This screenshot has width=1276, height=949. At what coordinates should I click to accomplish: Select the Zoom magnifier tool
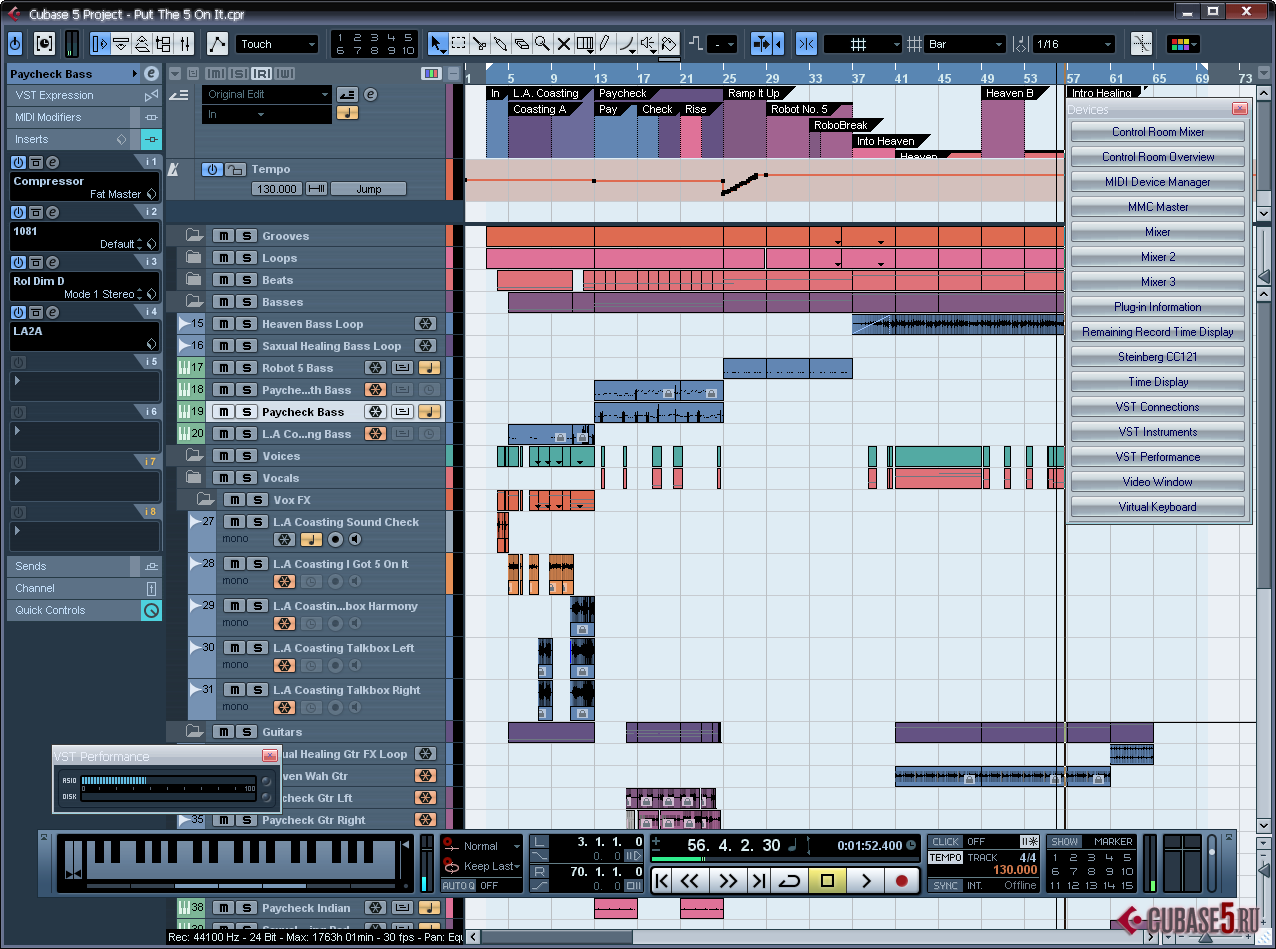coord(542,44)
